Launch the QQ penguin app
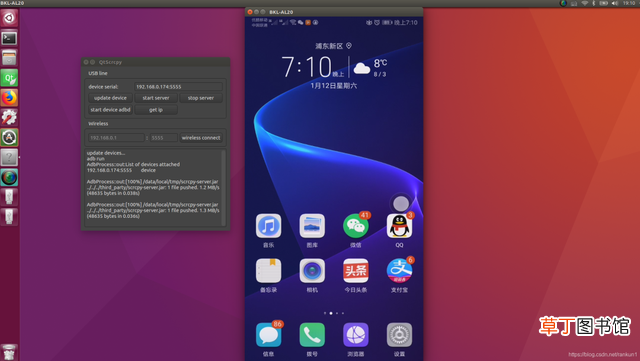 coord(399,225)
